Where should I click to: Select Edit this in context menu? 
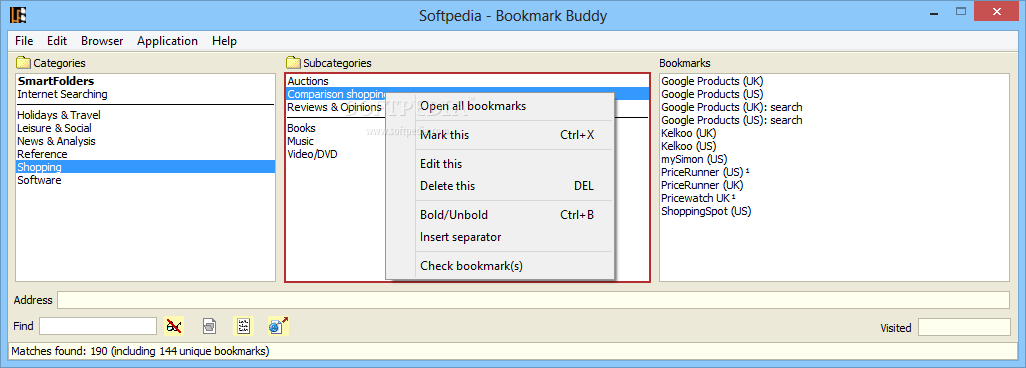pos(500,164)
